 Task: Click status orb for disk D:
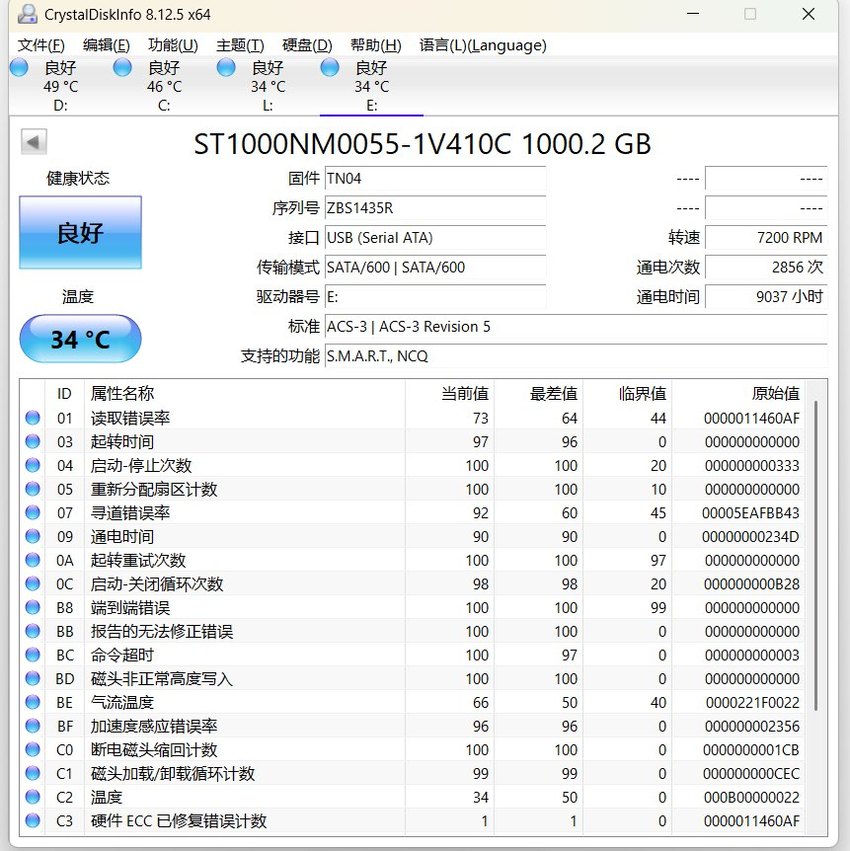pyautogui.click(x=20, y=68)
